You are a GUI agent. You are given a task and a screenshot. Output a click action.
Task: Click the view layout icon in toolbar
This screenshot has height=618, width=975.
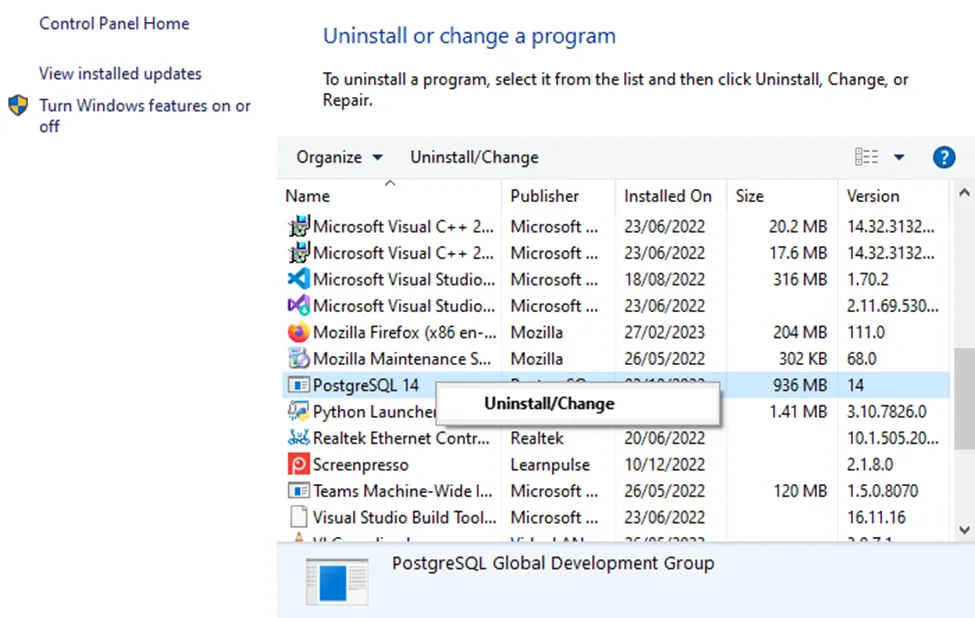(866, 157)
